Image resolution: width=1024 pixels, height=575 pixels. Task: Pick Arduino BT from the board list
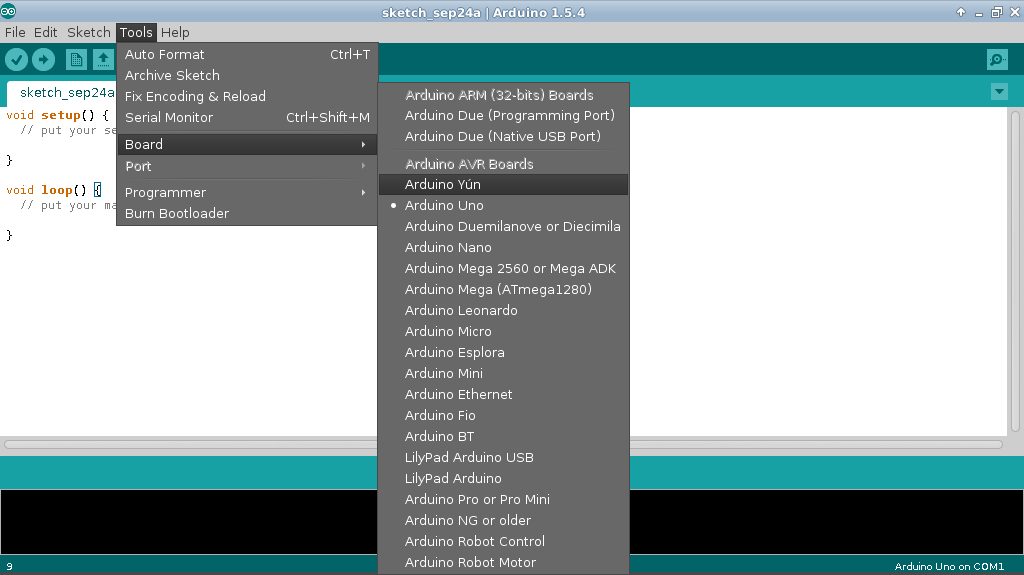point(504,436)
